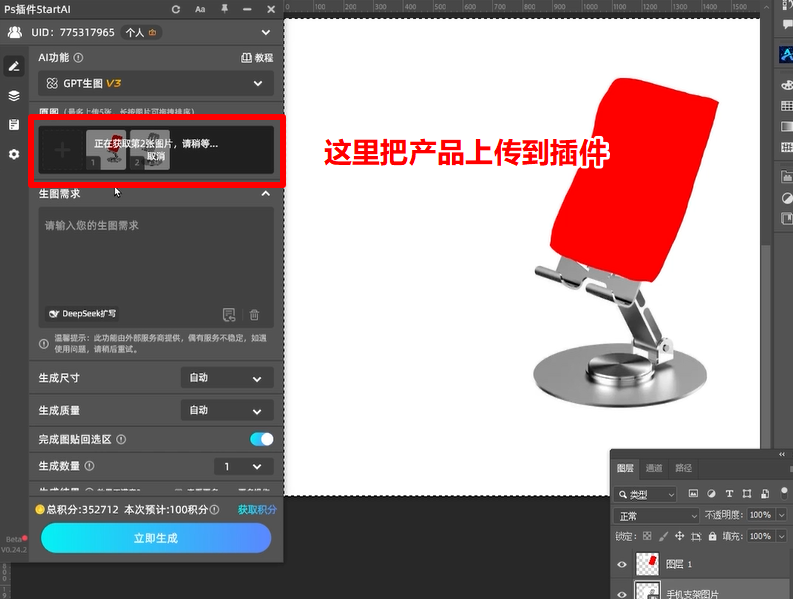Filter layers by type T icon
This screenshot has height=599, width=793.
729,493
